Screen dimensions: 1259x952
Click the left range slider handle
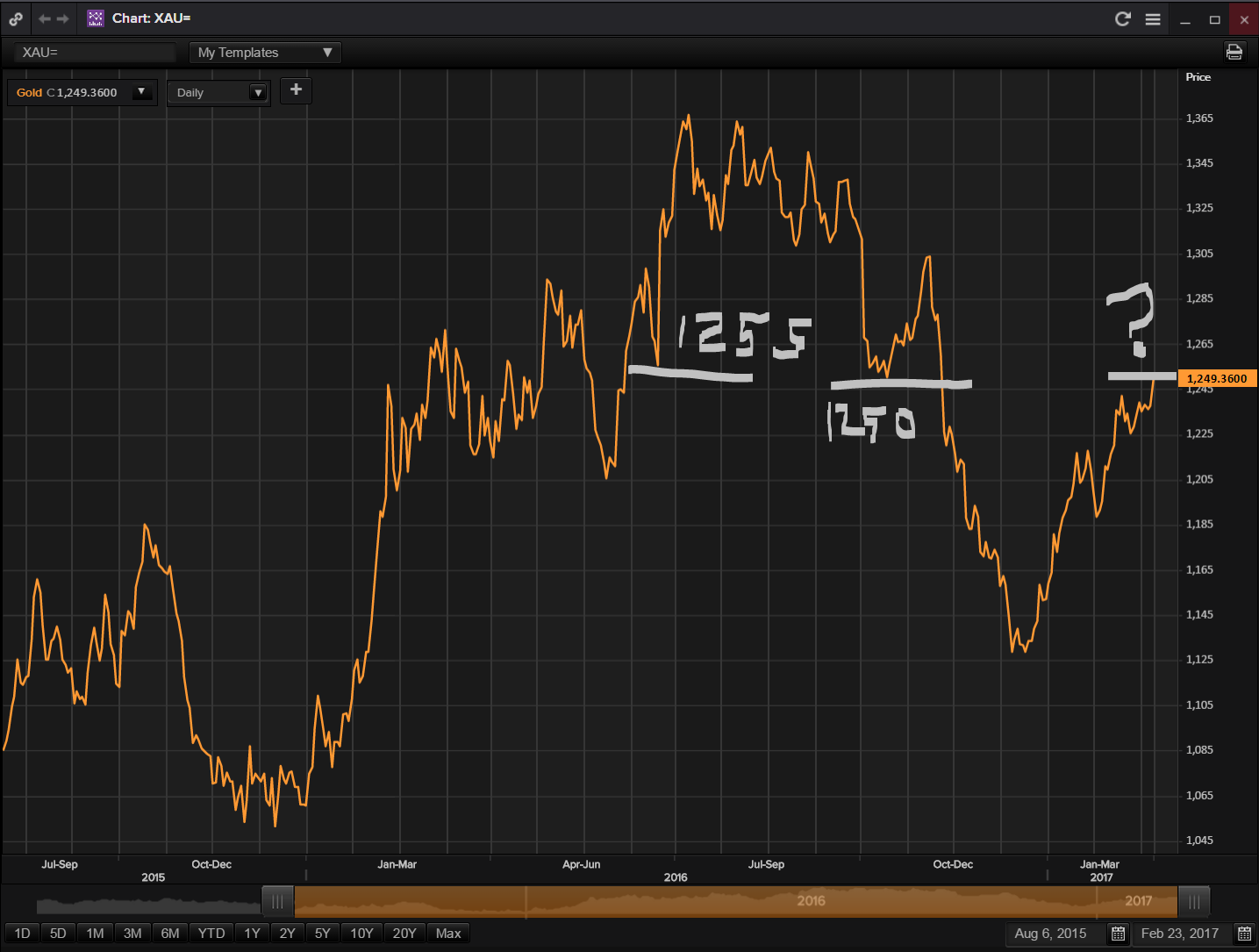(x=277, y=902)
